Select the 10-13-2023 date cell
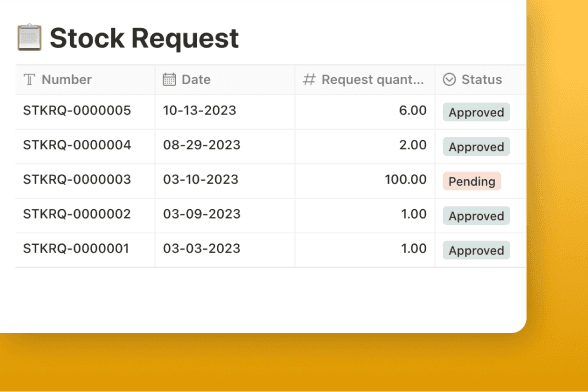Viewport: 588px width, 392px height. (225, 111)
